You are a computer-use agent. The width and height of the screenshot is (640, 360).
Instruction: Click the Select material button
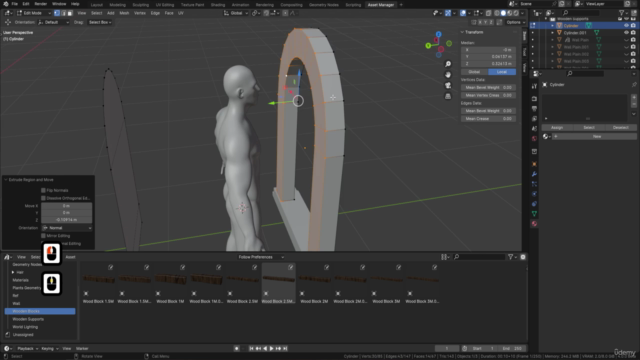click(589, 127)
